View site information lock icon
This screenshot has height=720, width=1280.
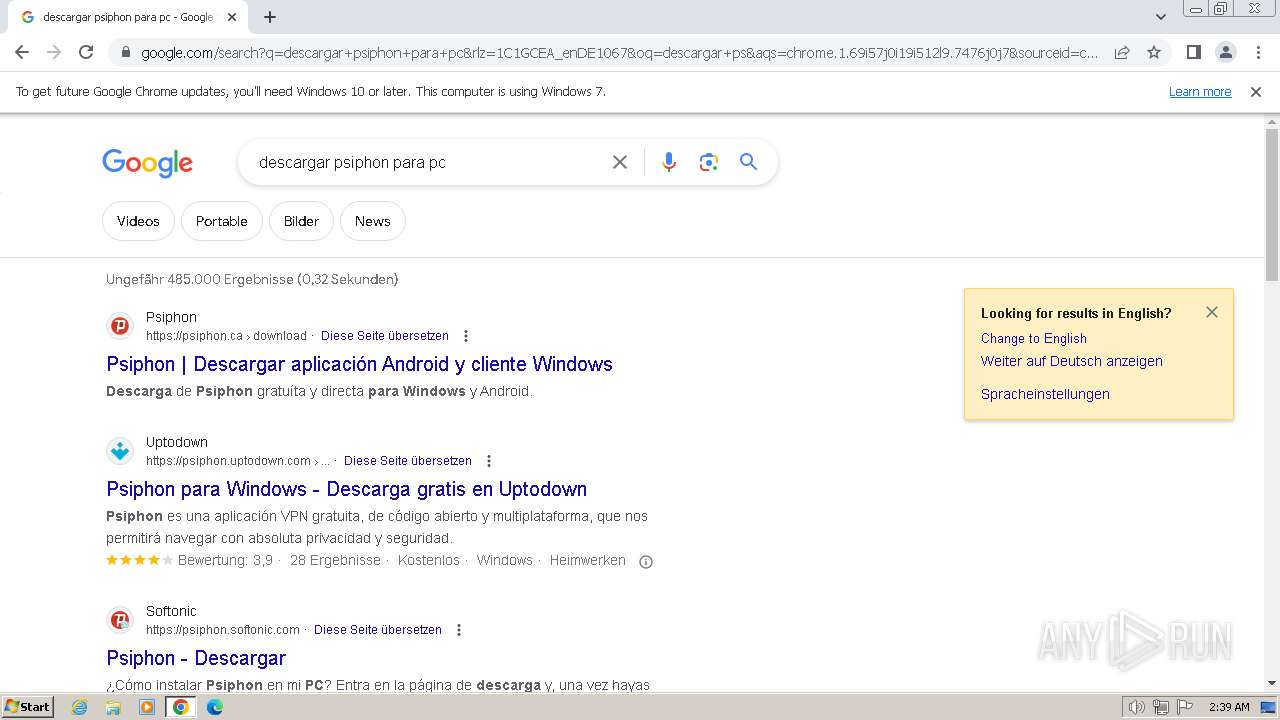point(124,52)
